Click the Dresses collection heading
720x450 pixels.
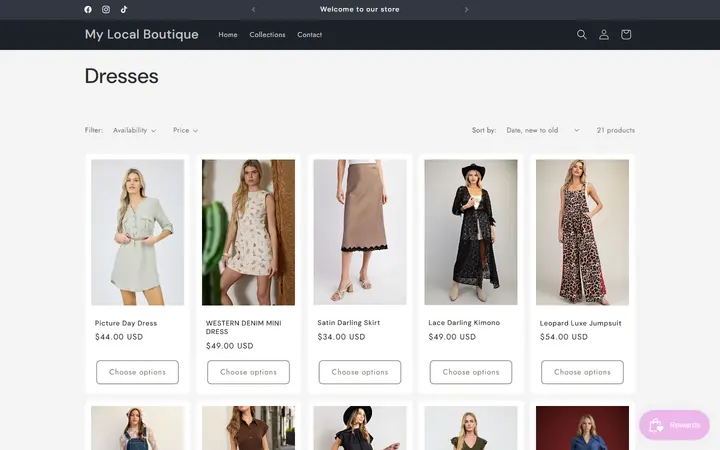point(122,76)
